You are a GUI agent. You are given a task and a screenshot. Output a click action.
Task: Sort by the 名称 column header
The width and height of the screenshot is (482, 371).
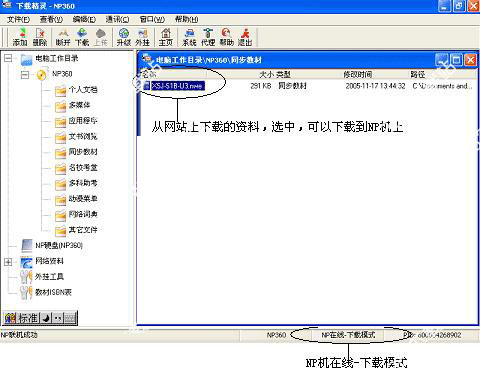coord(149,74)
